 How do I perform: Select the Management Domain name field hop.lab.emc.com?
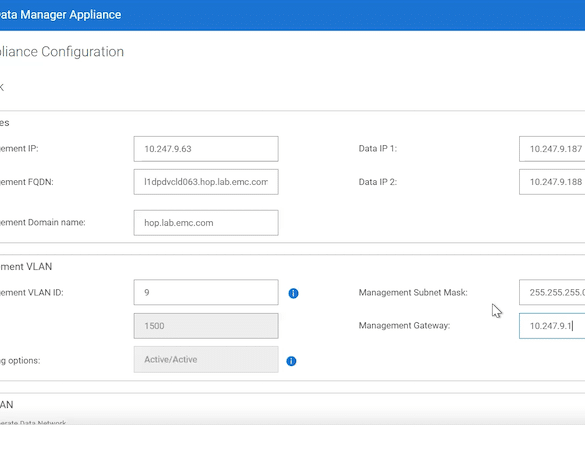[x=206, y=223]
